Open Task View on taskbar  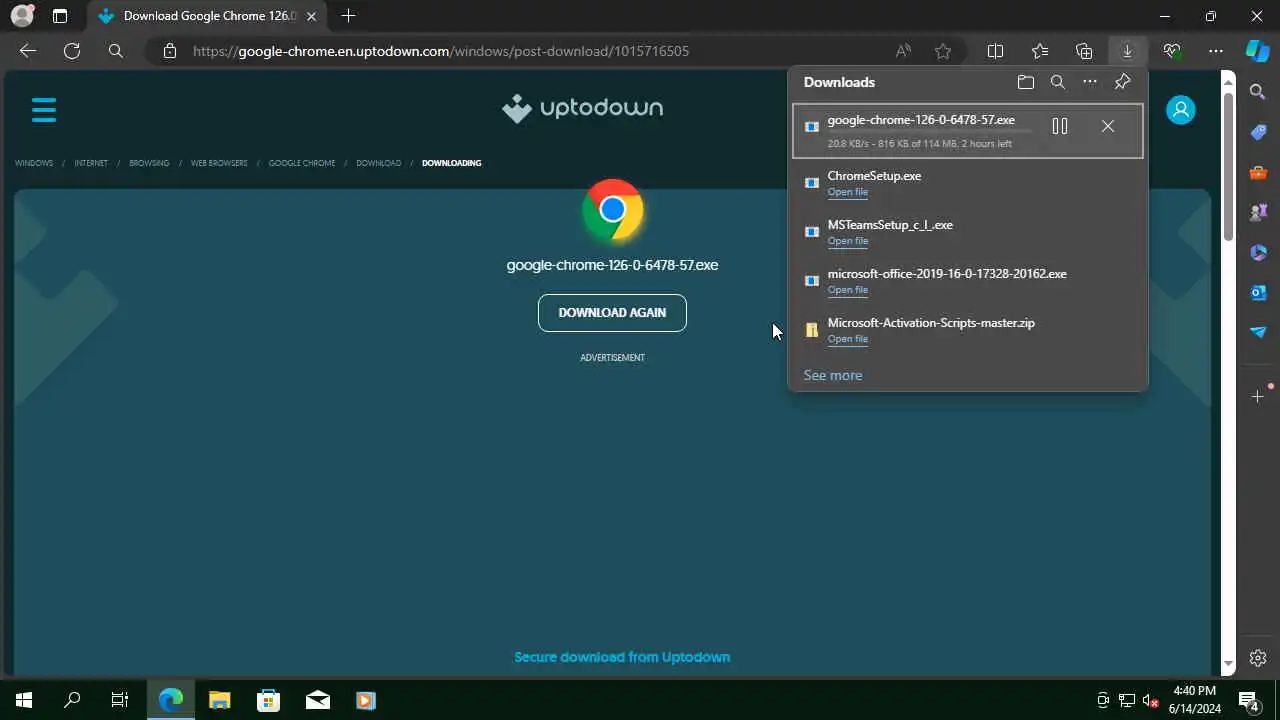pyautogui.click(x=120, y=700)
